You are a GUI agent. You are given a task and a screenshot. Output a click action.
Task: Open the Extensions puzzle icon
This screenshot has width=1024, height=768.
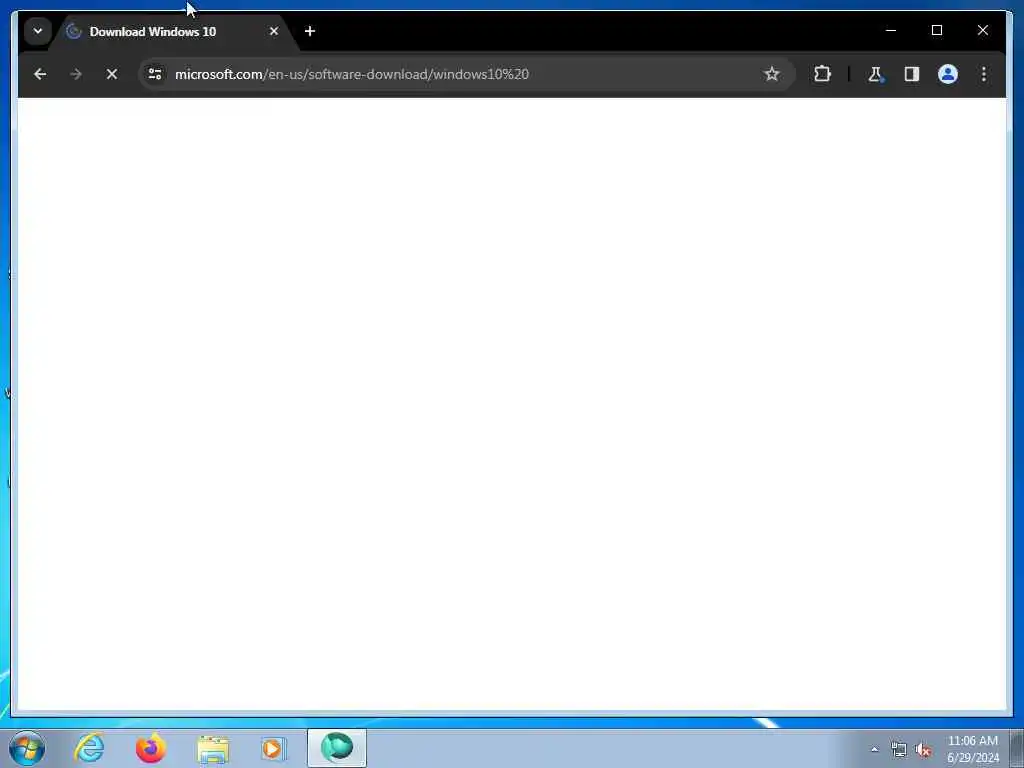coord(822,74)
